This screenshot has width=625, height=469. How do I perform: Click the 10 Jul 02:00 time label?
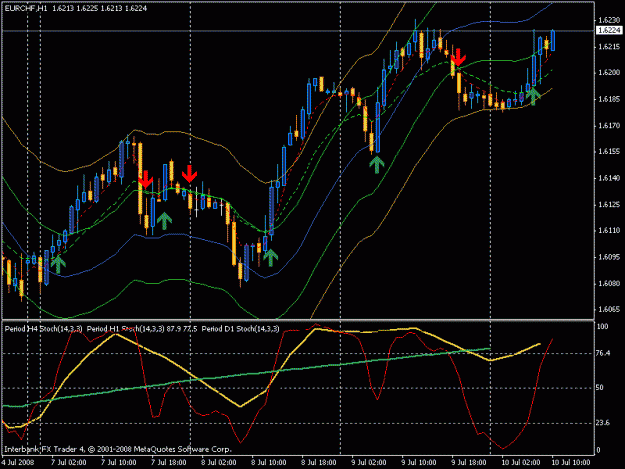click(x=520, y=462)
